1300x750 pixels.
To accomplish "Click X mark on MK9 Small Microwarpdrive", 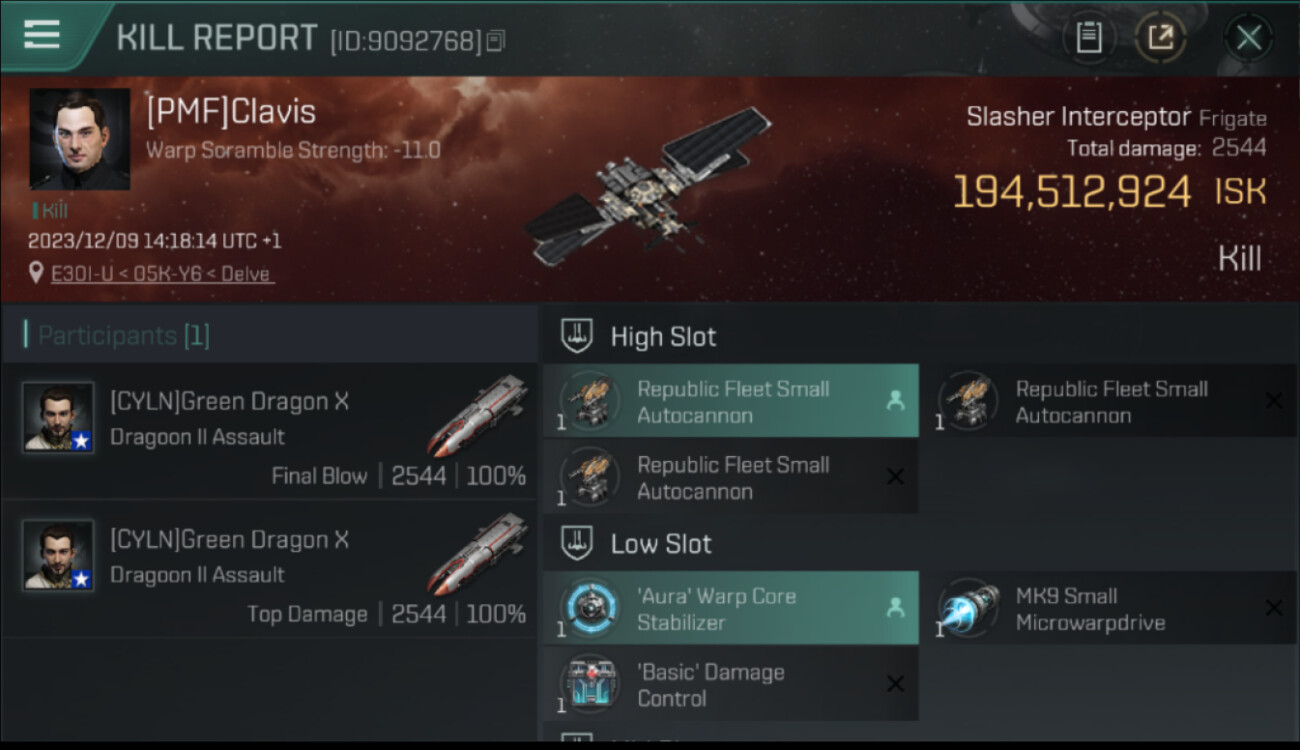I will pos(1274,608).
